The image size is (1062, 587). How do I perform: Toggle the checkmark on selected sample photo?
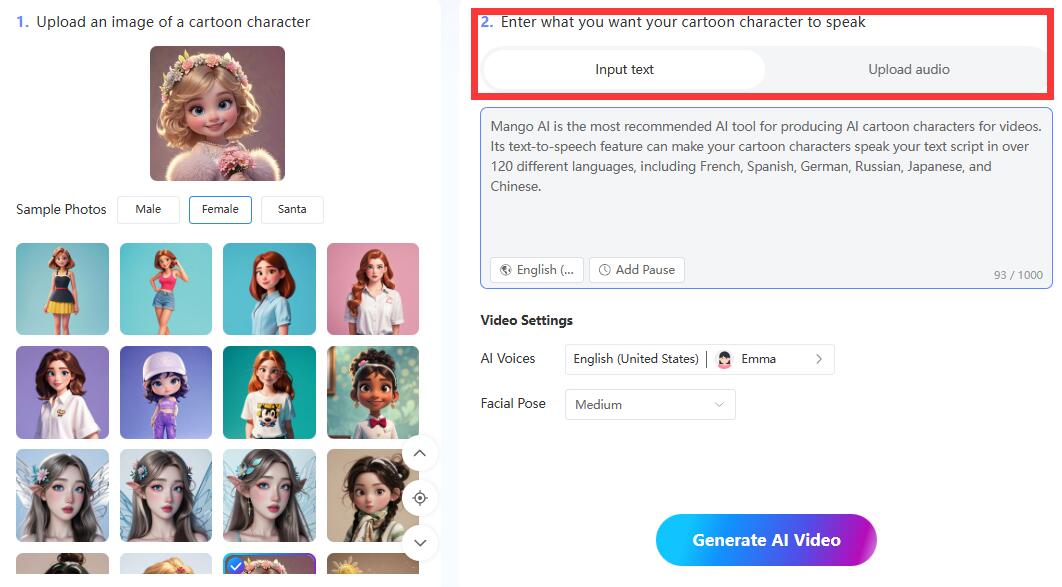point(234,566)
